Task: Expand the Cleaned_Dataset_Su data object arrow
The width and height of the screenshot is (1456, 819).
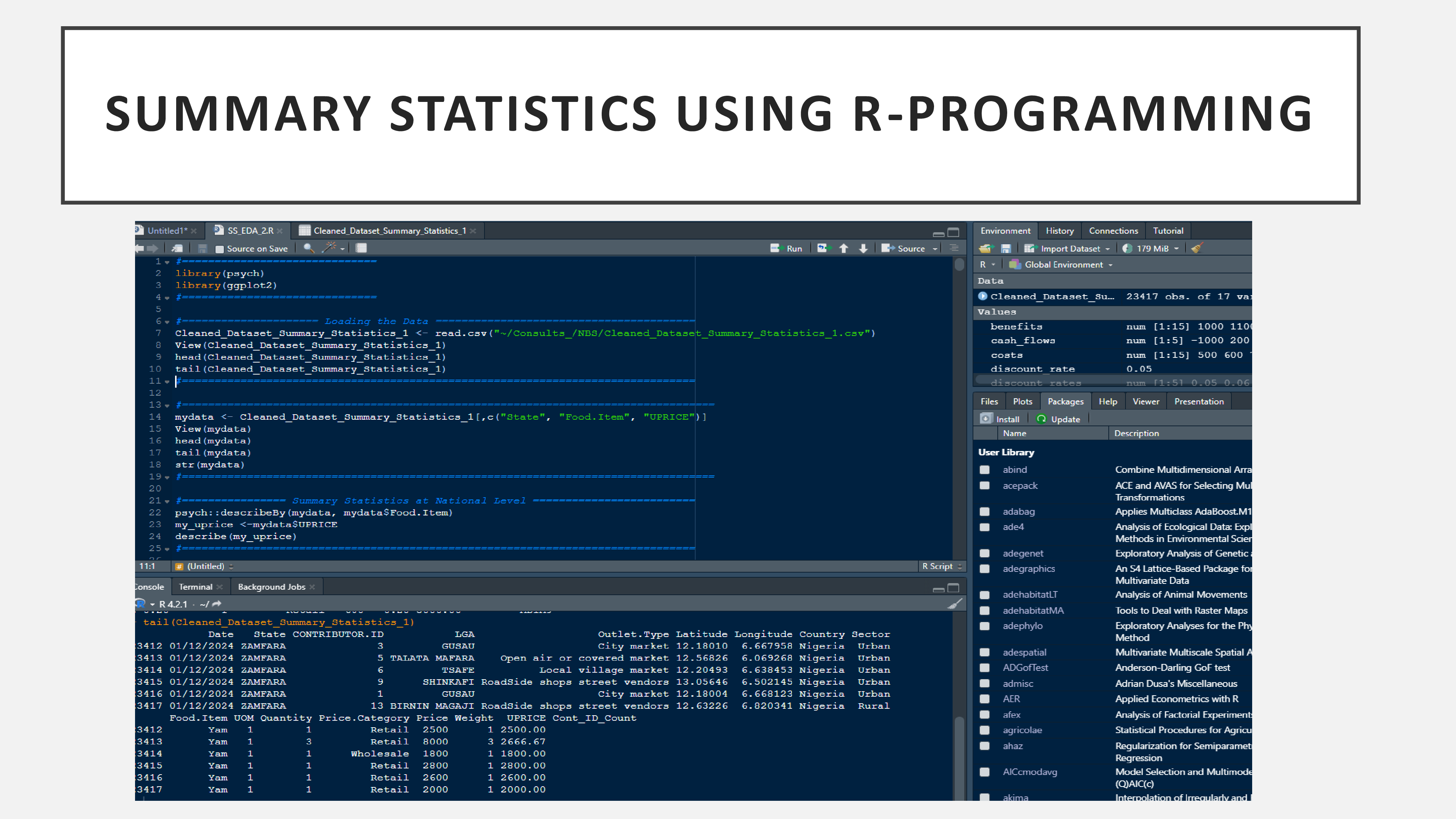Action: coord(983,296)
